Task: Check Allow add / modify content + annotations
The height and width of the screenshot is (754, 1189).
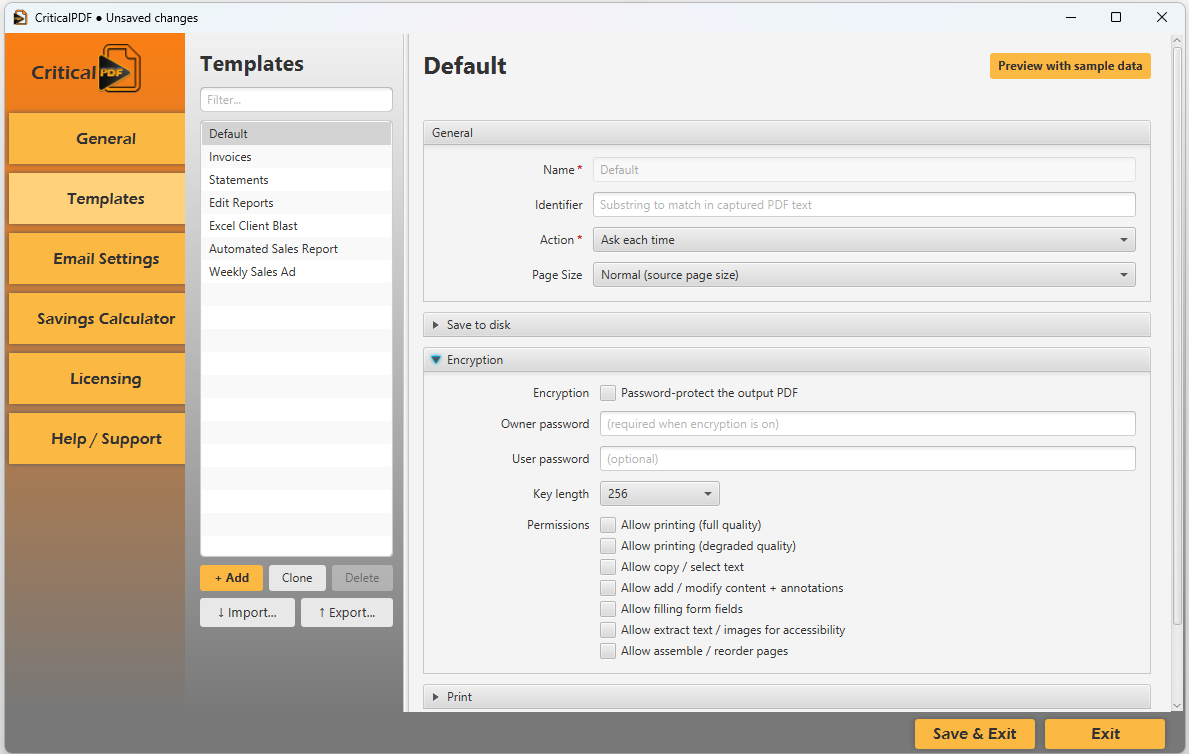Action: [607, 588]
